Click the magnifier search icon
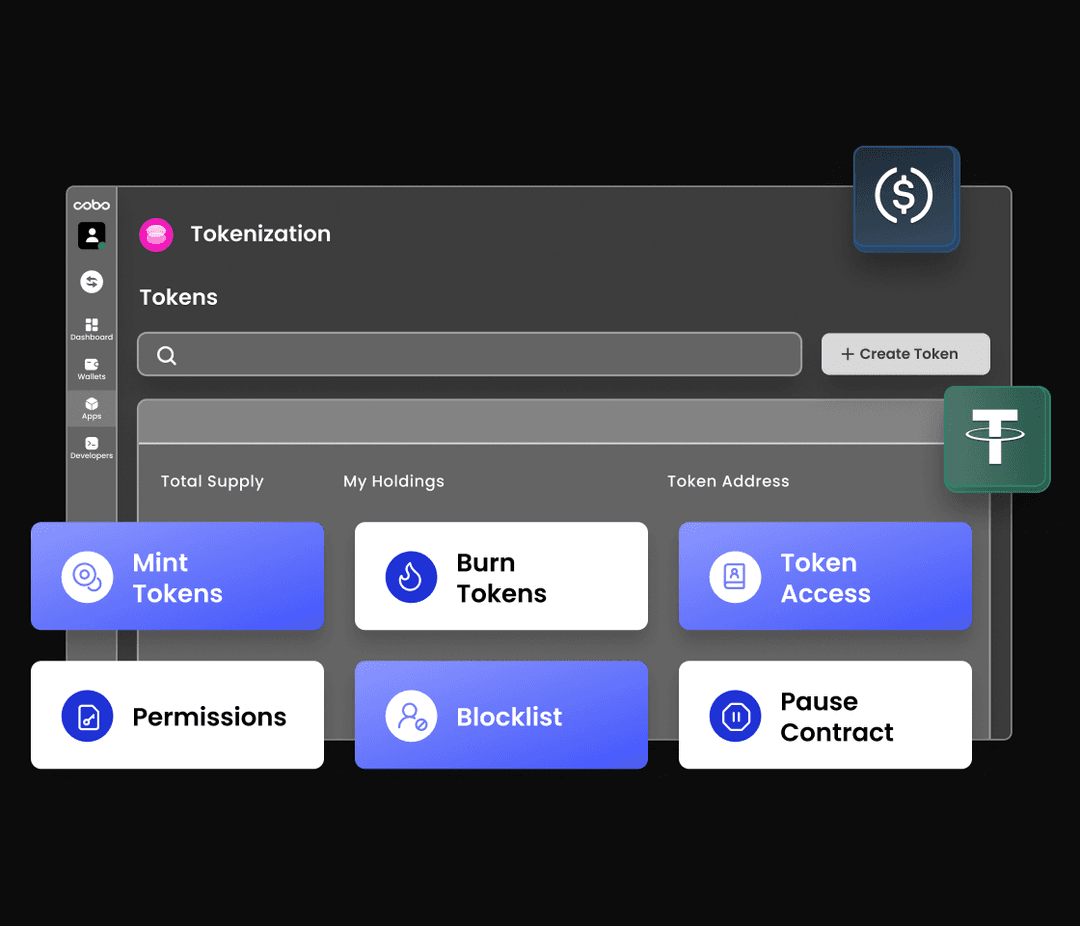1080x926 pixels. coord(167,355)
